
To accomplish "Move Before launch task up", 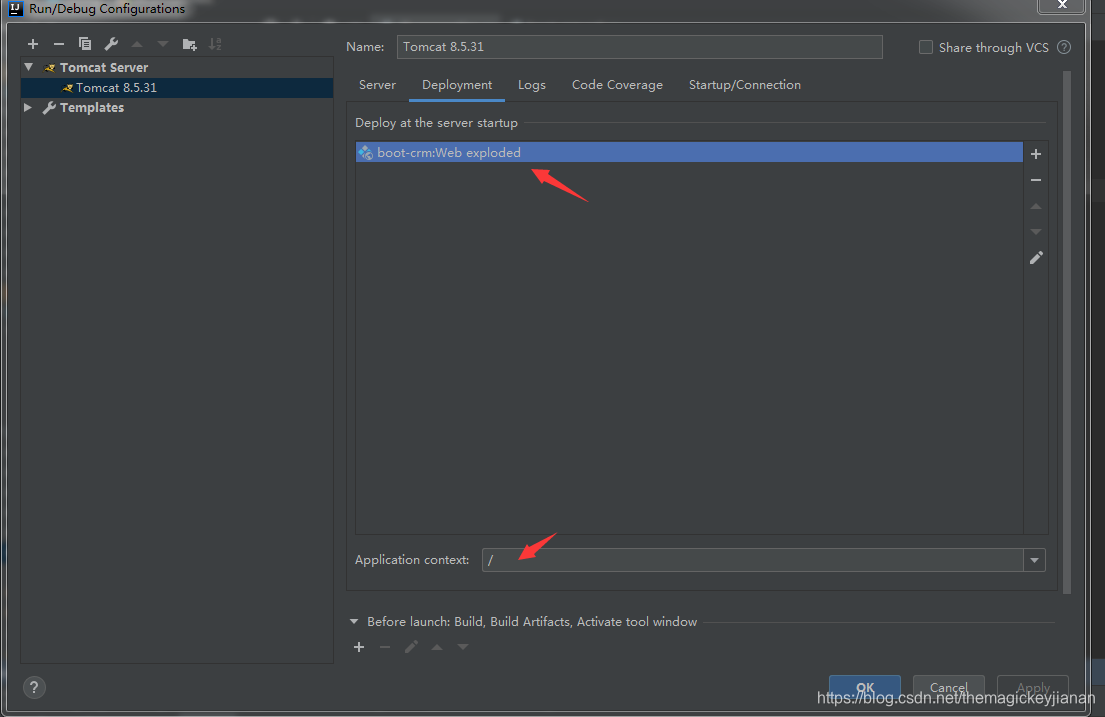I will [437, 646].
